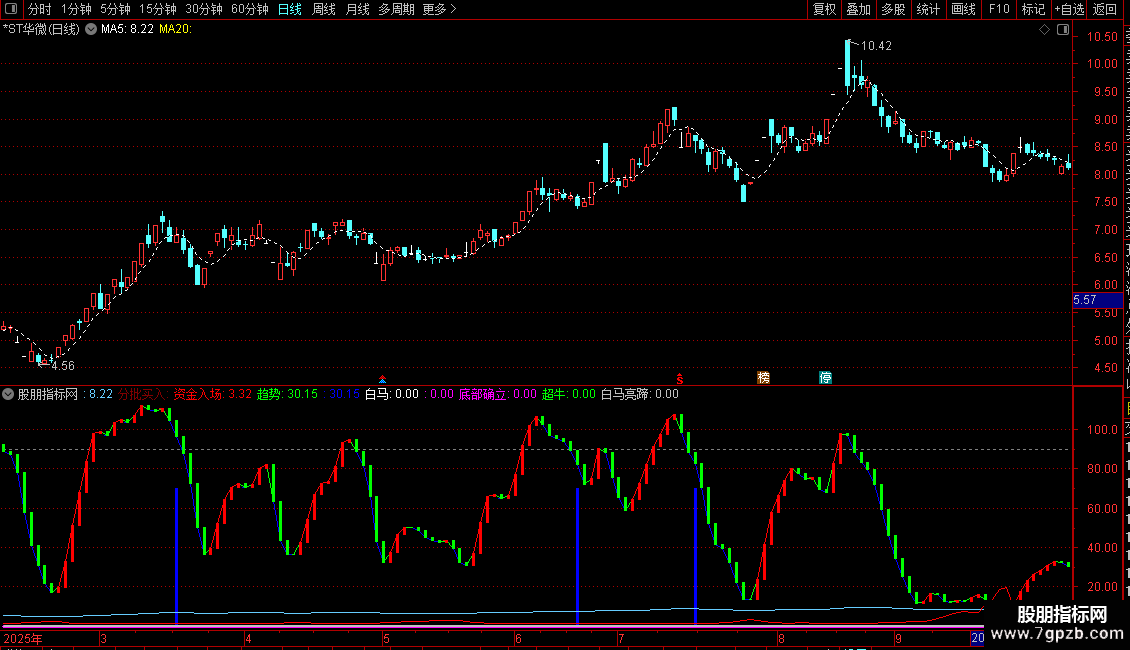The image size is (1130, 650).
Task: Click the +自选 add to watchlist button
Action: click(1069, 9)
